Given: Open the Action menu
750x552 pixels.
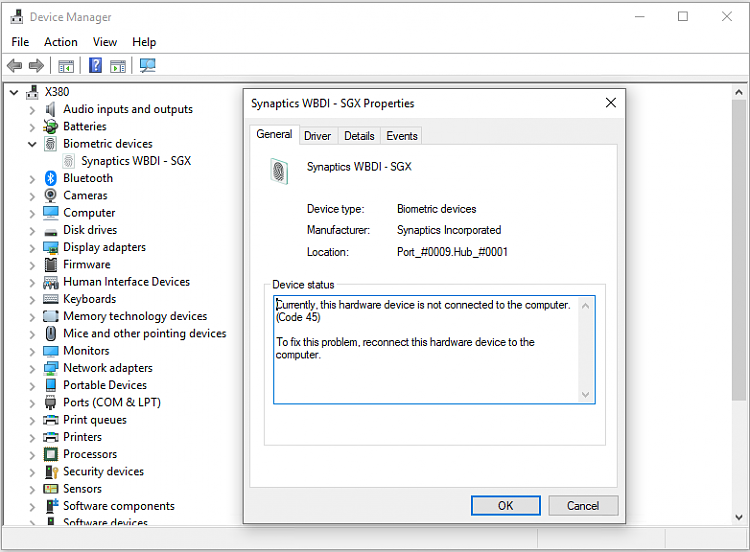Looking at the screenshot, I should point(61,42).
